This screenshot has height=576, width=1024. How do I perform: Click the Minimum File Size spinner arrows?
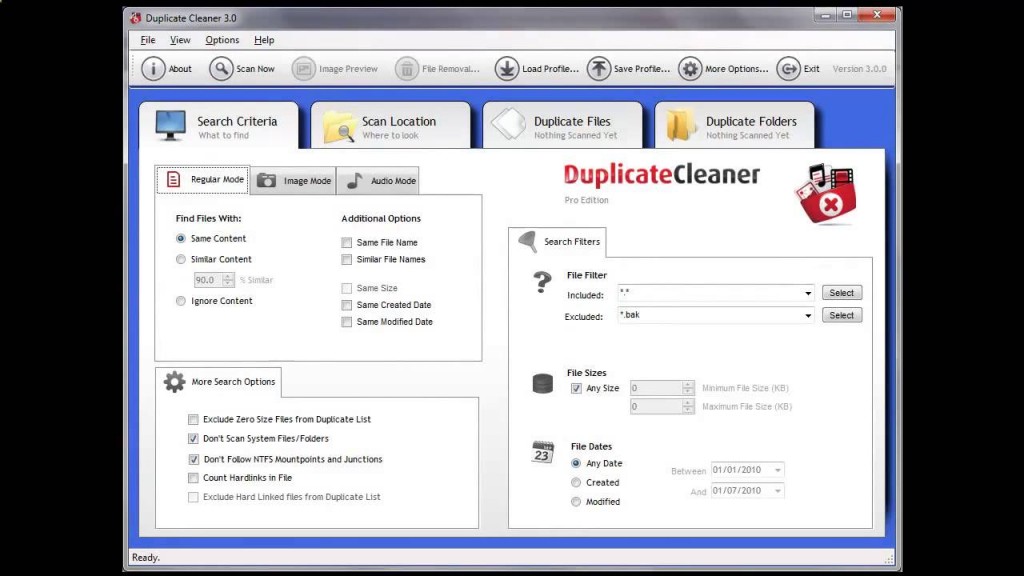click(x=688, y=388)
